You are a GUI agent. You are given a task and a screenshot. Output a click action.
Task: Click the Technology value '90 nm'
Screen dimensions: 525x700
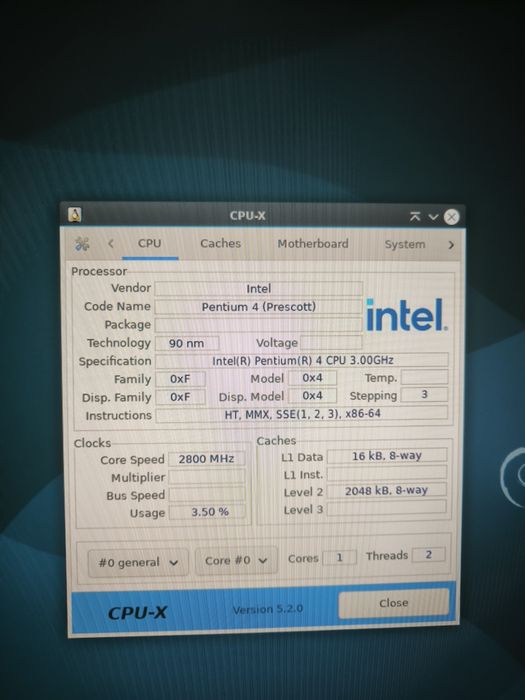(187, 343)
